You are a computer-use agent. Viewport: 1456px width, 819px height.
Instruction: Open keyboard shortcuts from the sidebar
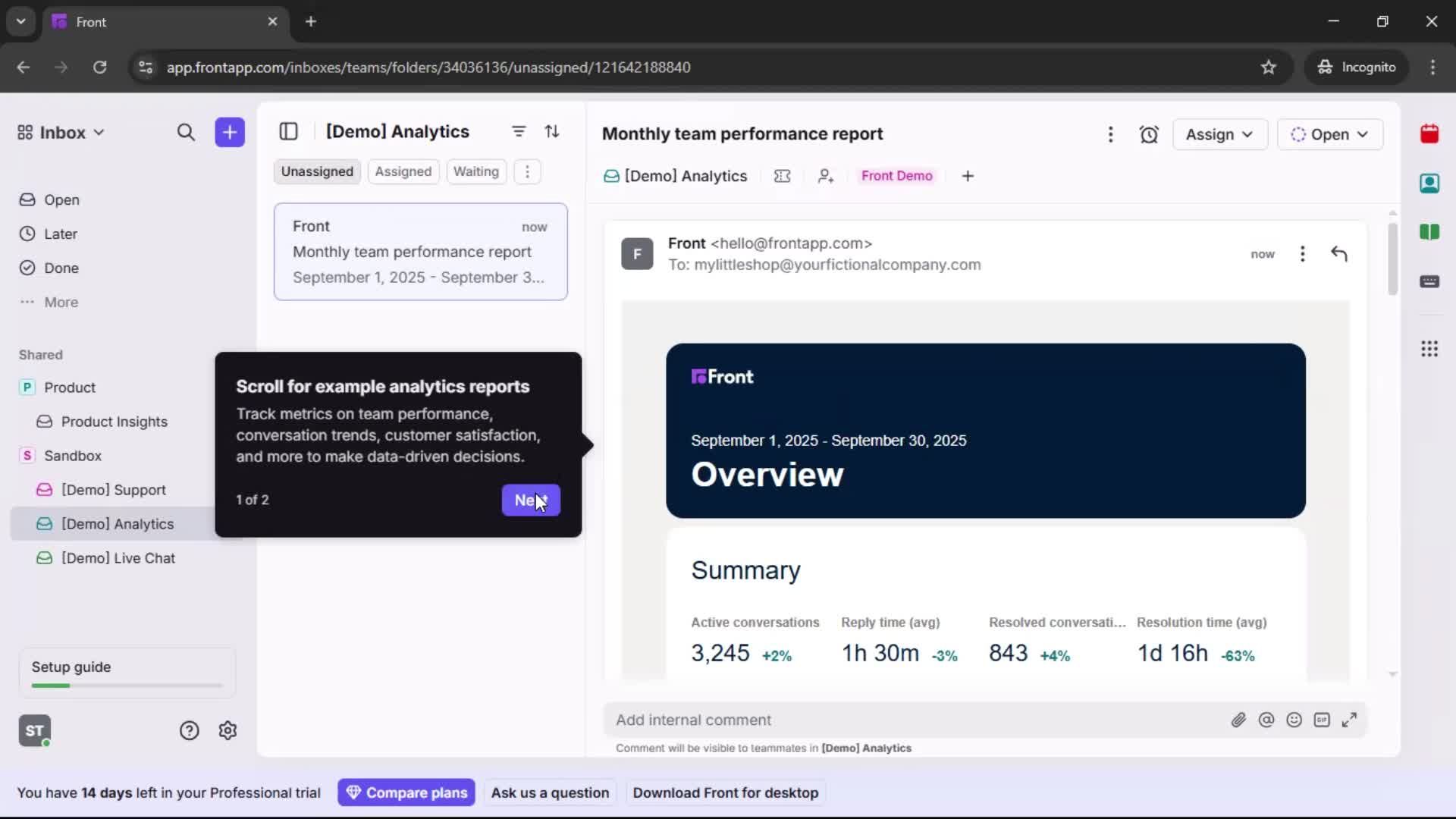tap(1430, 282)
